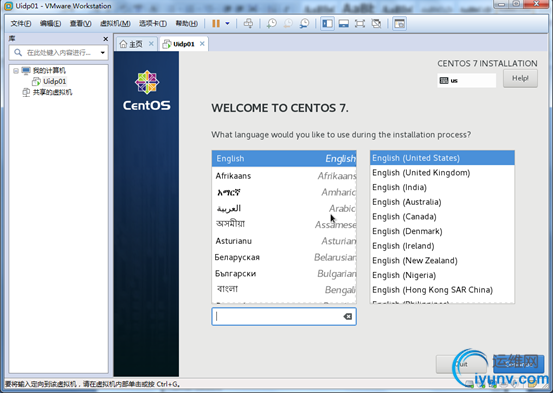Select Uidp01 in the library tree
The height and width of the screenshot is (395, 555).
[54, 81]
